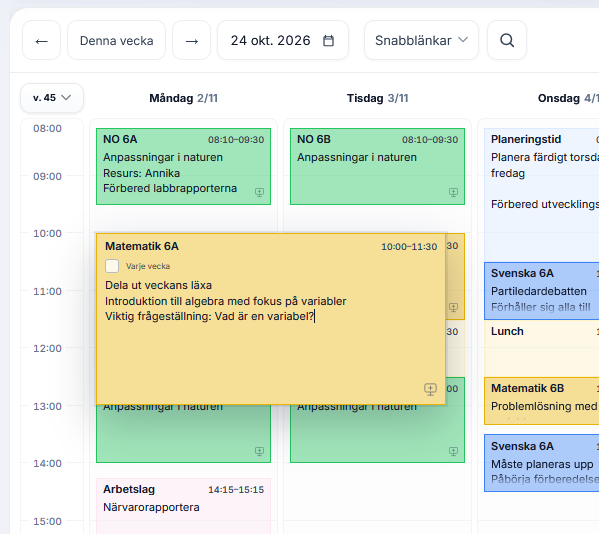
Task: Click the Matematik 6A title text
Action: 142,246
